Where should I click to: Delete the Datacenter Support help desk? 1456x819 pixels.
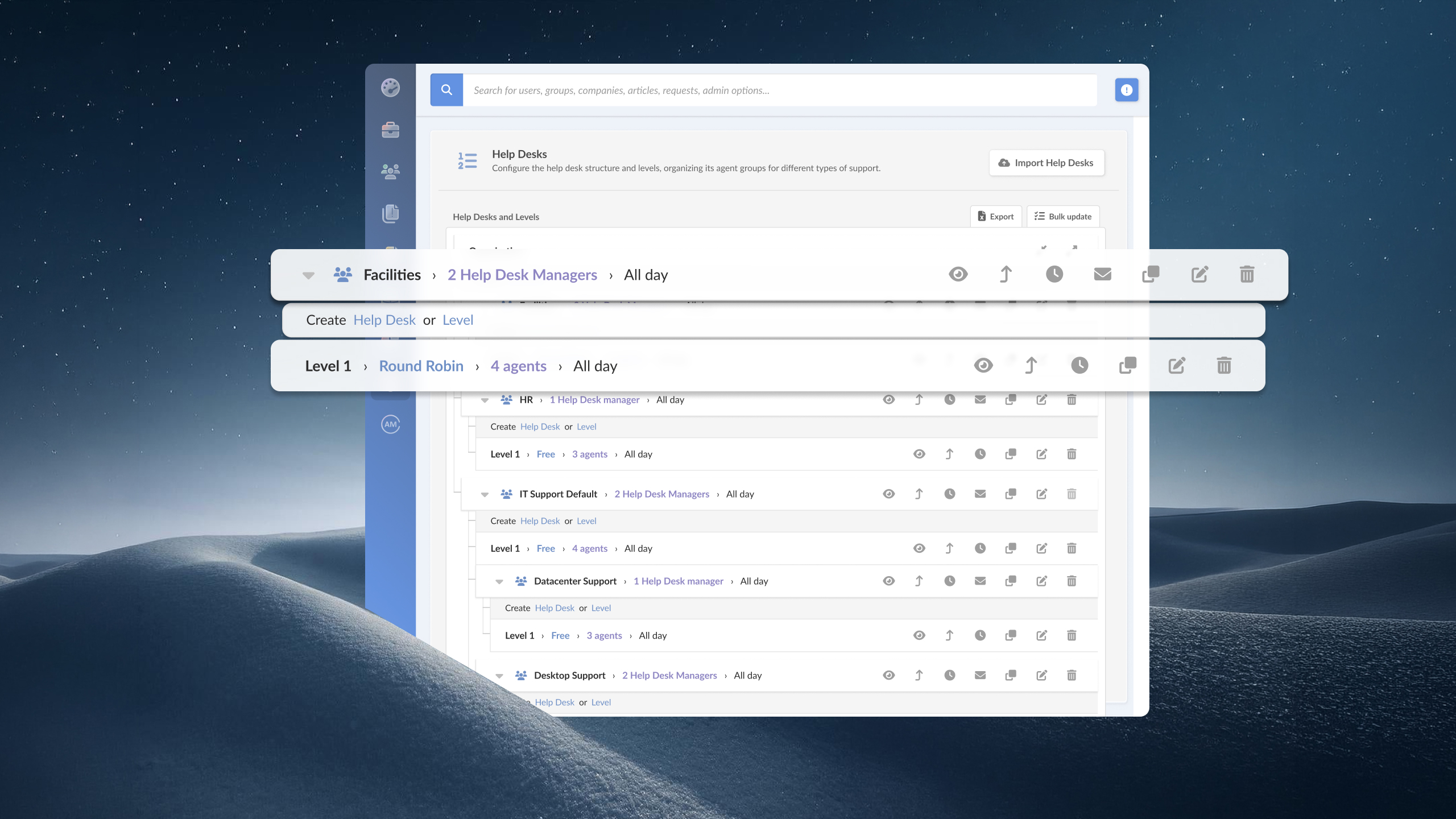[x=1072, y=581]
